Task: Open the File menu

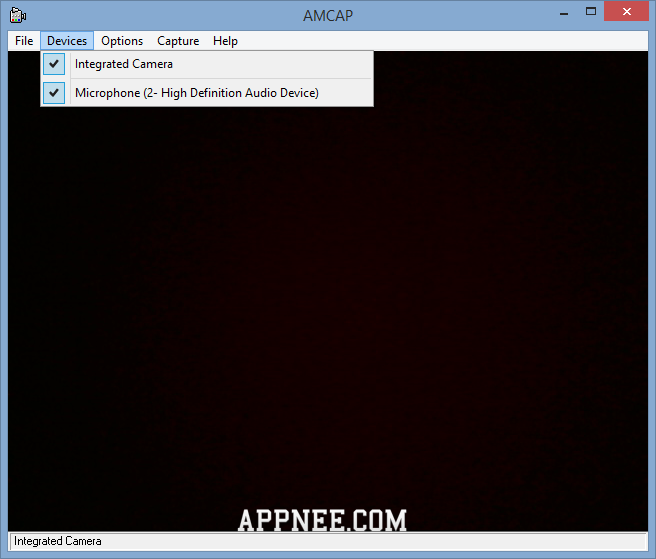Action: (24, 41)
